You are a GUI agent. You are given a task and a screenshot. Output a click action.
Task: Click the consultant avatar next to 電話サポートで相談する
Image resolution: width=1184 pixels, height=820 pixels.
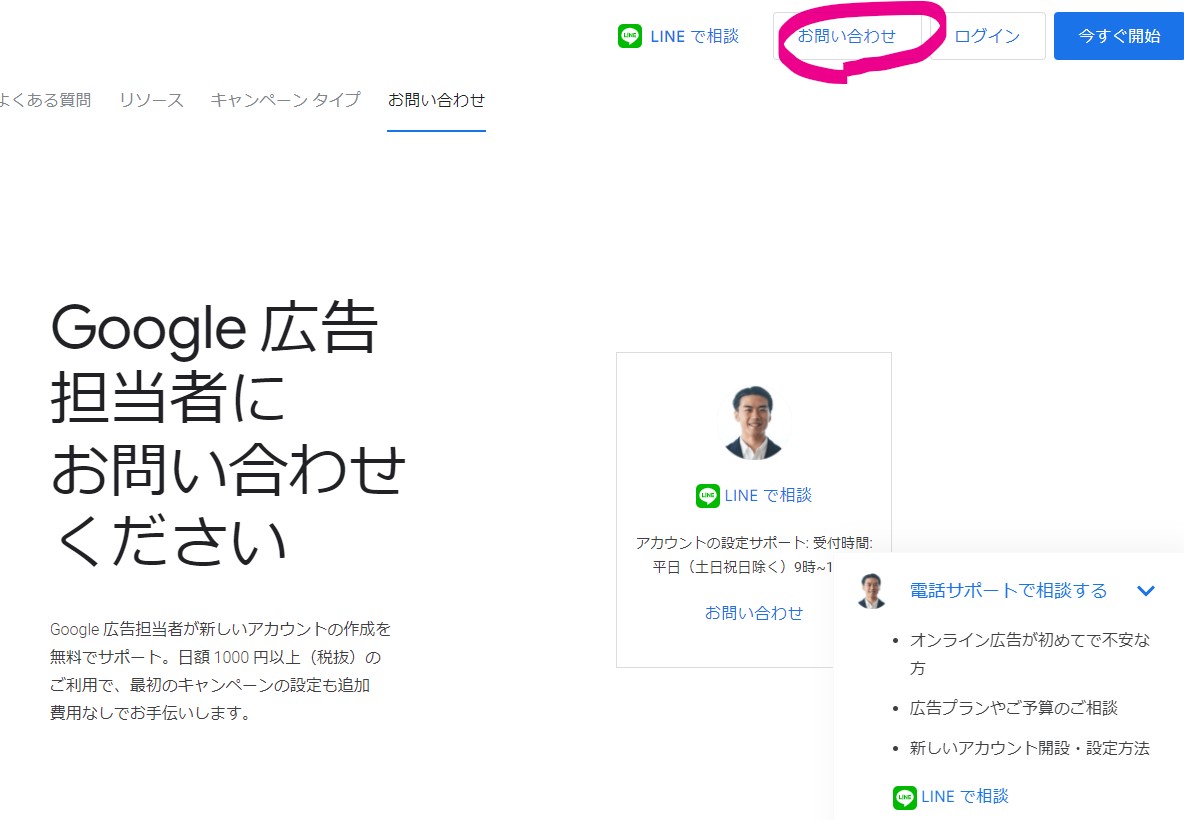871,590
